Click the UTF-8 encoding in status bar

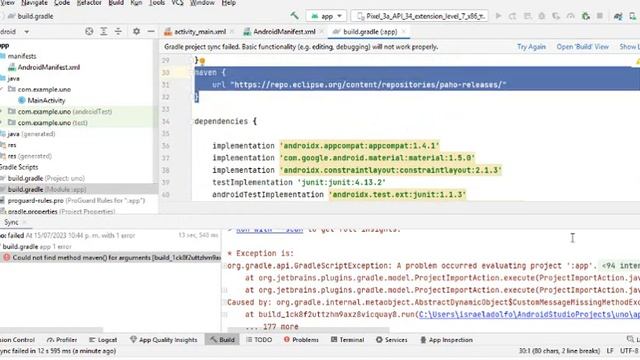coord(629,351)
